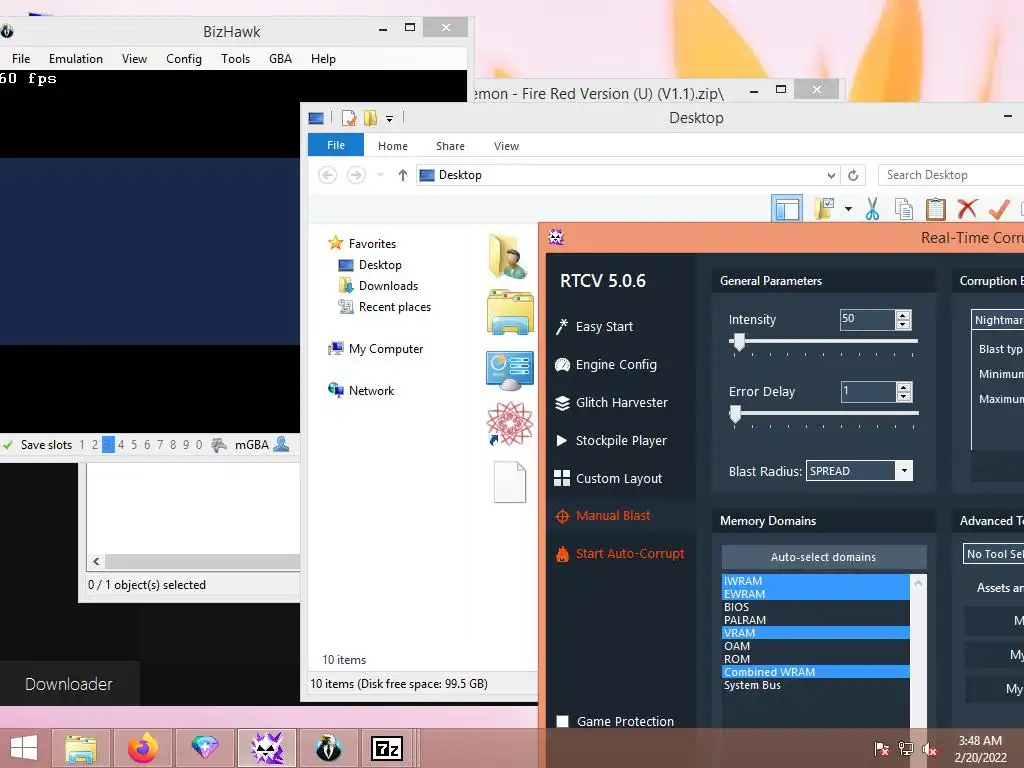Open BizHawk Emulation menu
The image size is (1024, 768).
pyautogui.click(x=76, y=59)
